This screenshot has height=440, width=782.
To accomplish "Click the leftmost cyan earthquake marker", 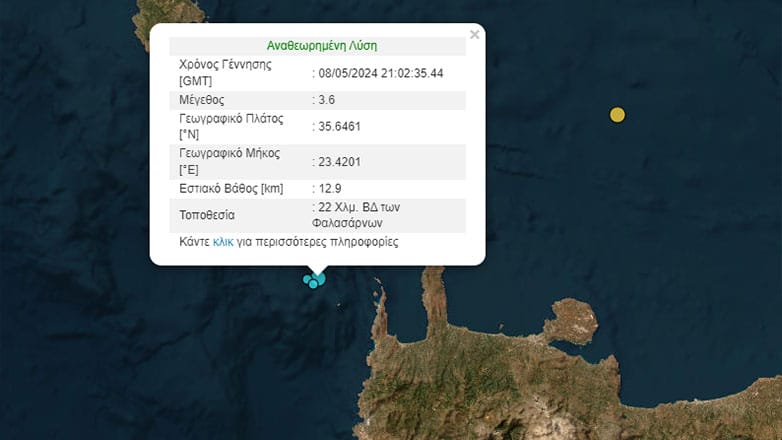I will 307,279.
